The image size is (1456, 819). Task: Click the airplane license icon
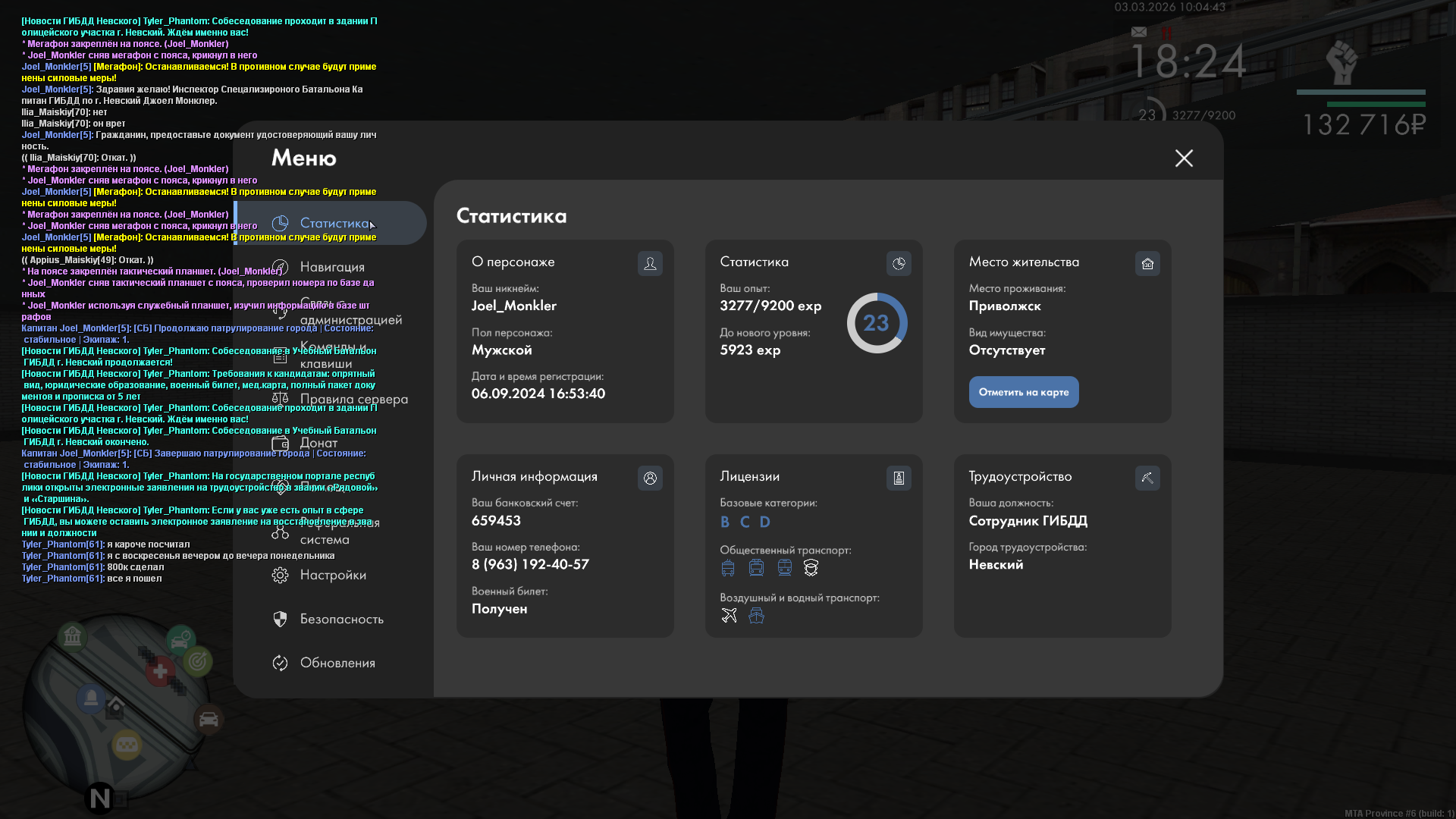(x=729, y=615)
